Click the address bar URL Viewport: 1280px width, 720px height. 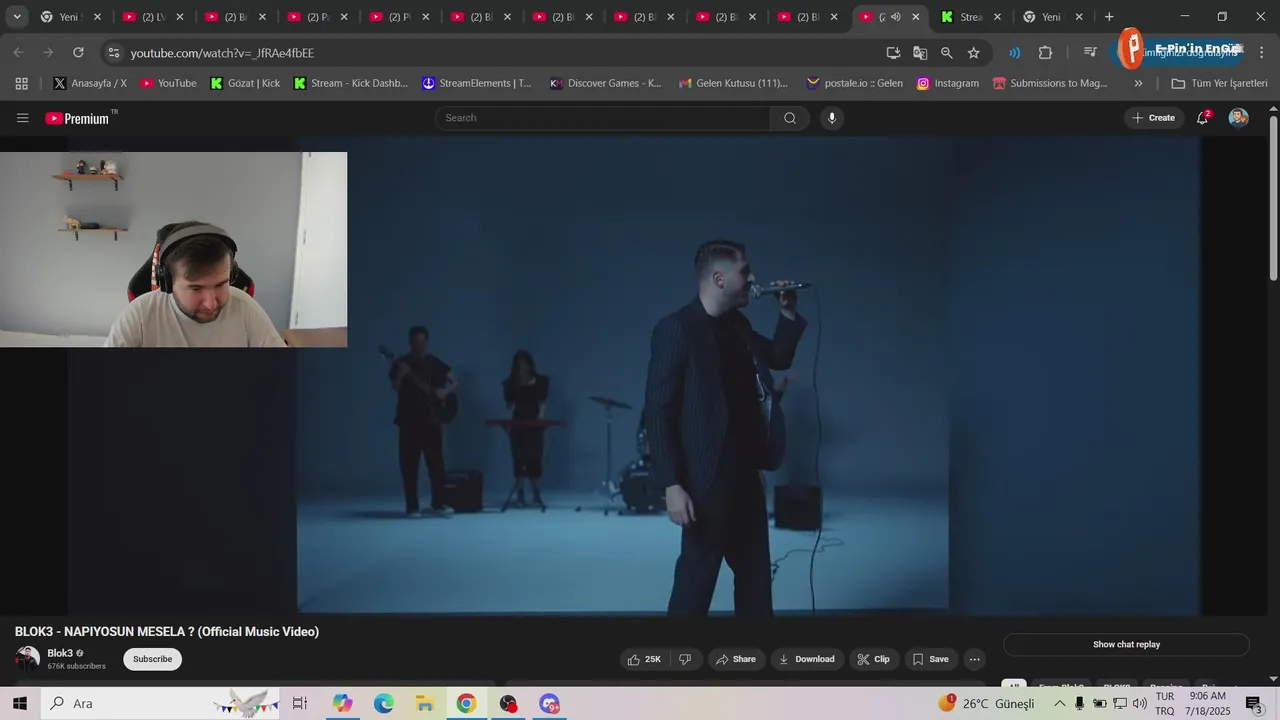point(222,53)
